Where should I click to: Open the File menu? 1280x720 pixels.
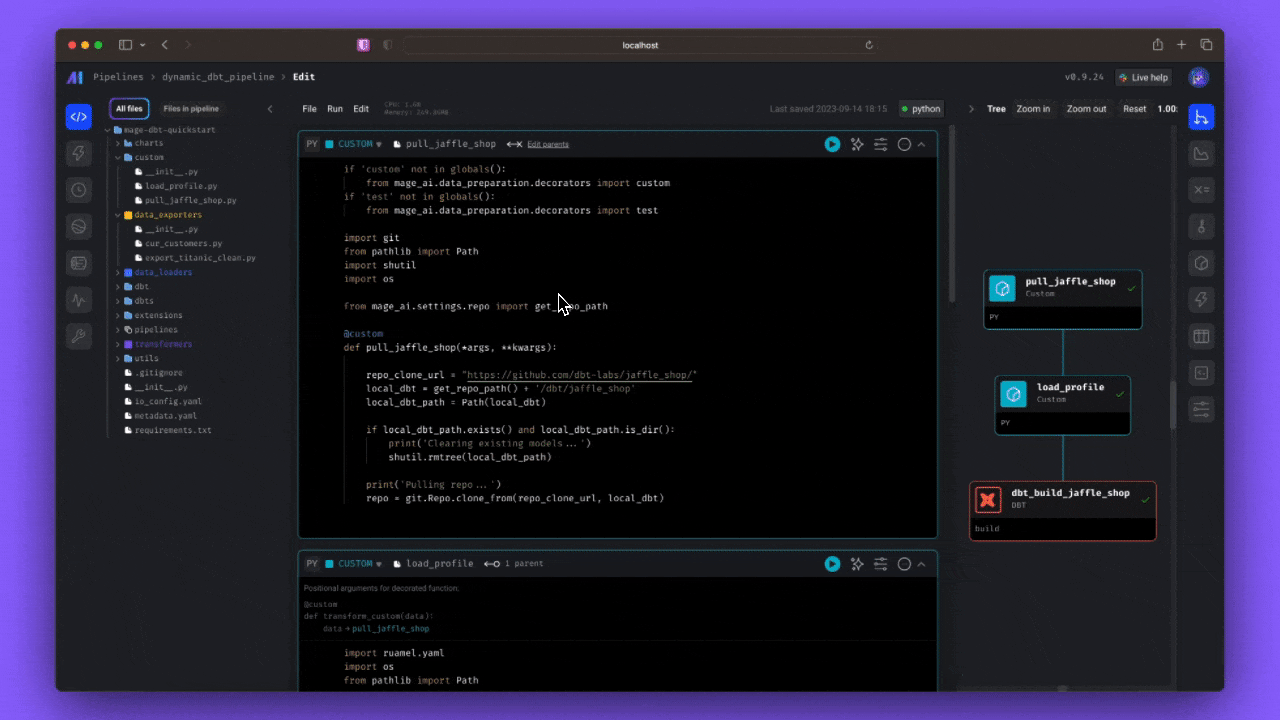pos(310,109)
